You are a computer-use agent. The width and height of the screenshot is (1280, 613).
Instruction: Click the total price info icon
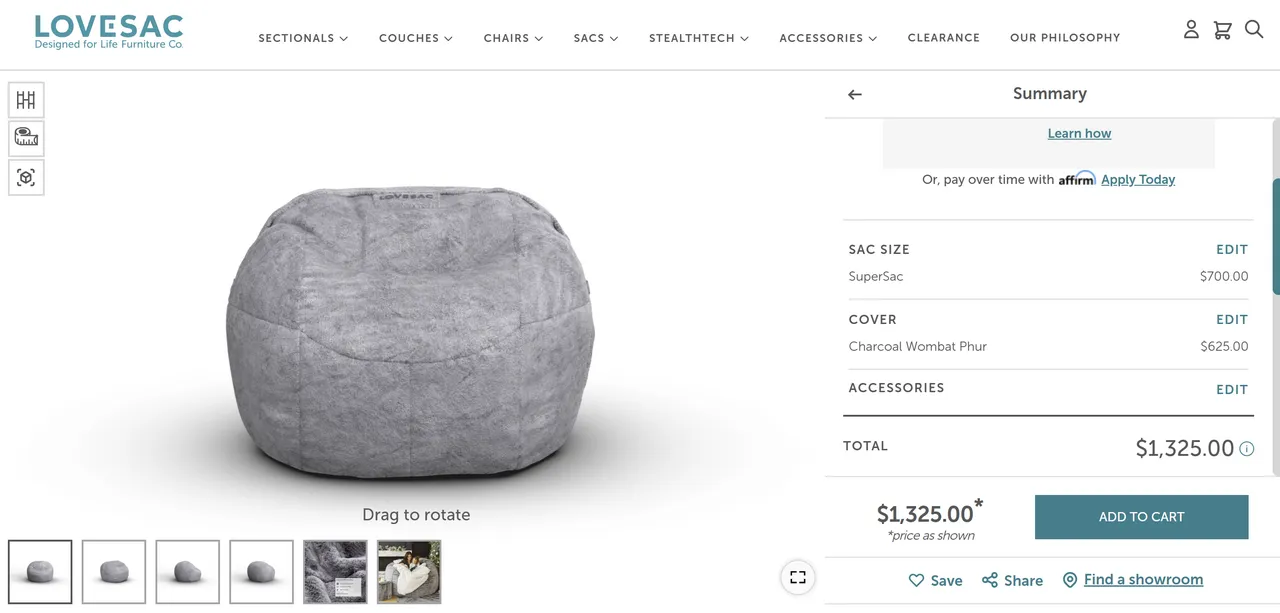pyautogui.click(x=1247, y=449)
